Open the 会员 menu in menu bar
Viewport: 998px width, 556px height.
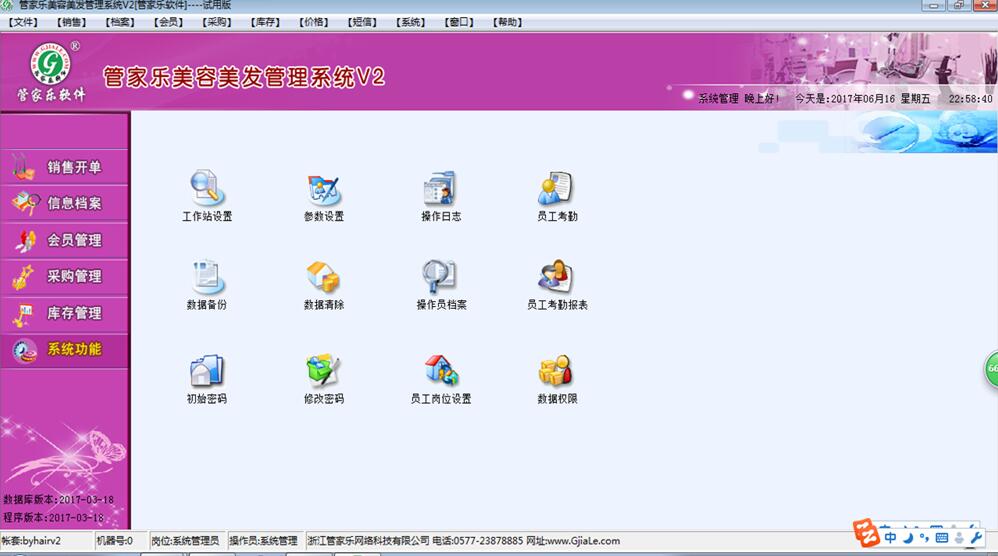(169, 22)
